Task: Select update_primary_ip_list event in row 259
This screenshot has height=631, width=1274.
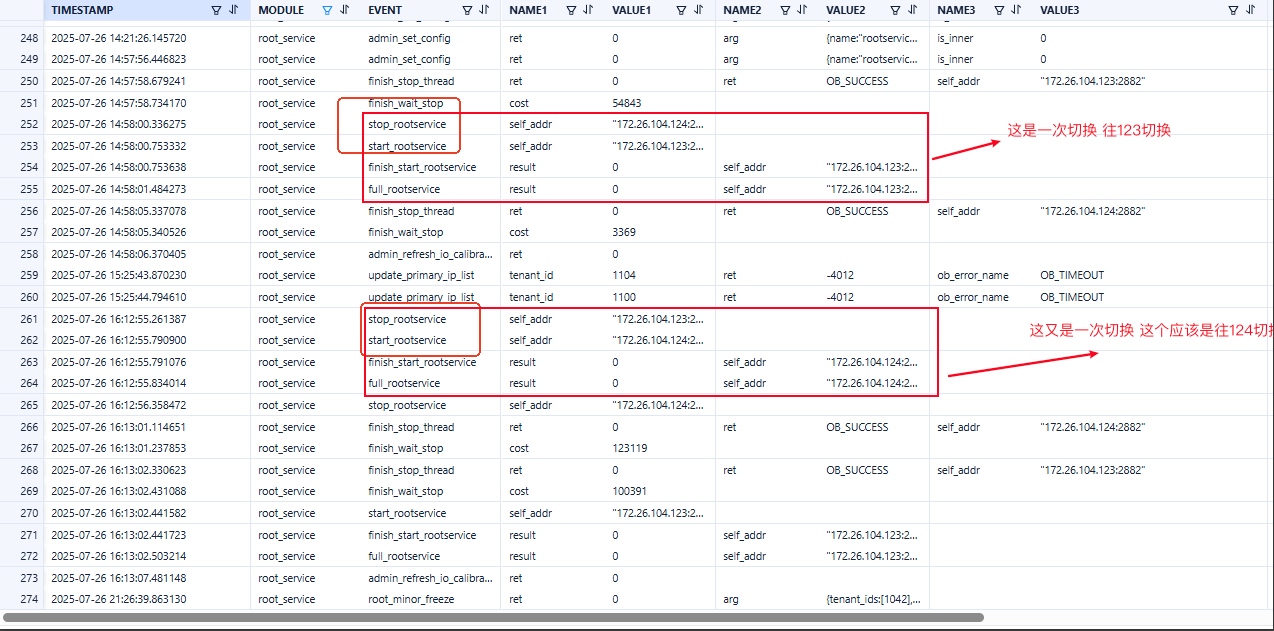Action: pyautogui.click(x=421, y=275)
